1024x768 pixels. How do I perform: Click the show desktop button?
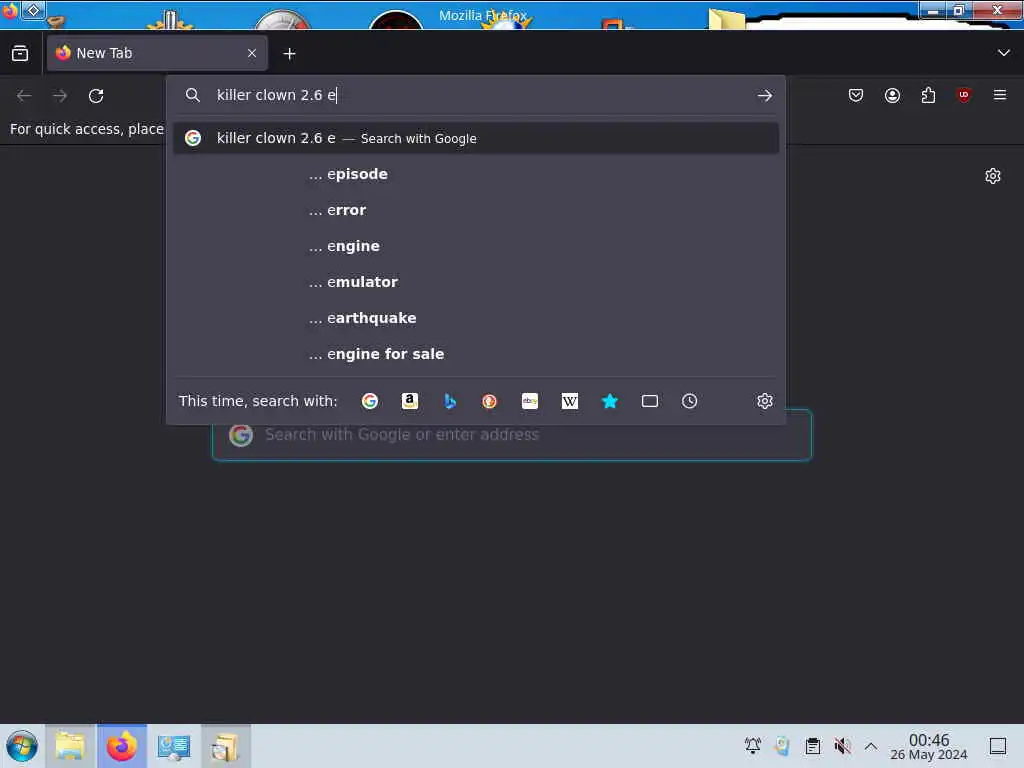(x=998, y=746)
